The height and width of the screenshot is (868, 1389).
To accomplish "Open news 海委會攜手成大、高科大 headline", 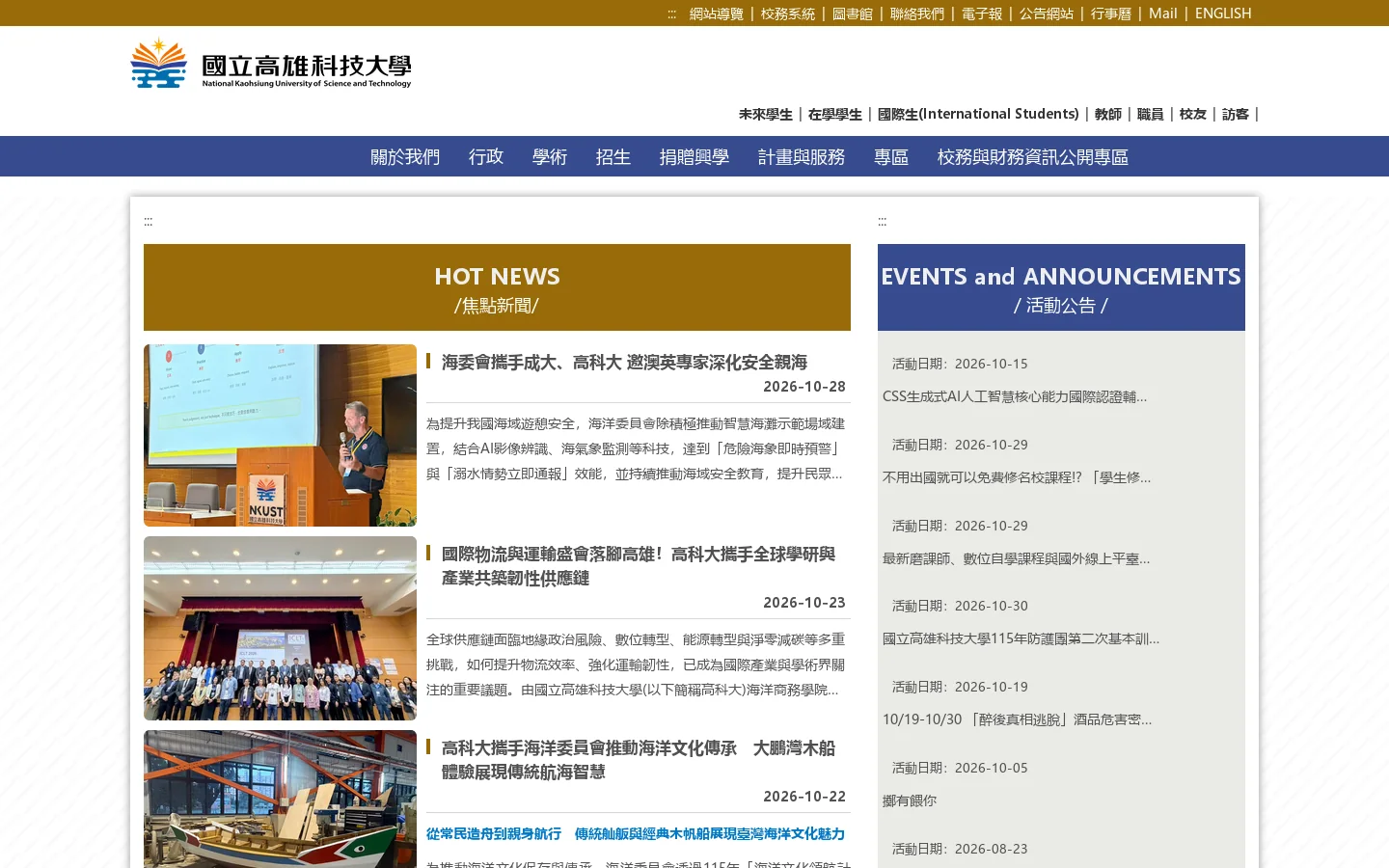I will (x=624, y=362).
